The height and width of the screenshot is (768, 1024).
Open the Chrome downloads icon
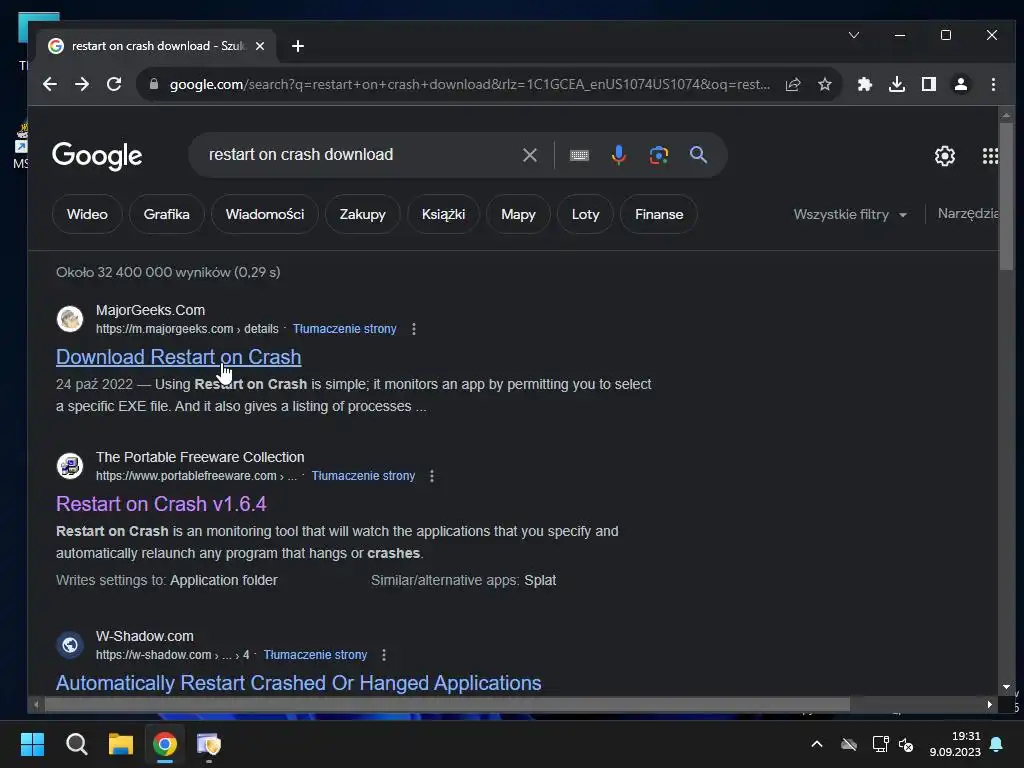897,84
